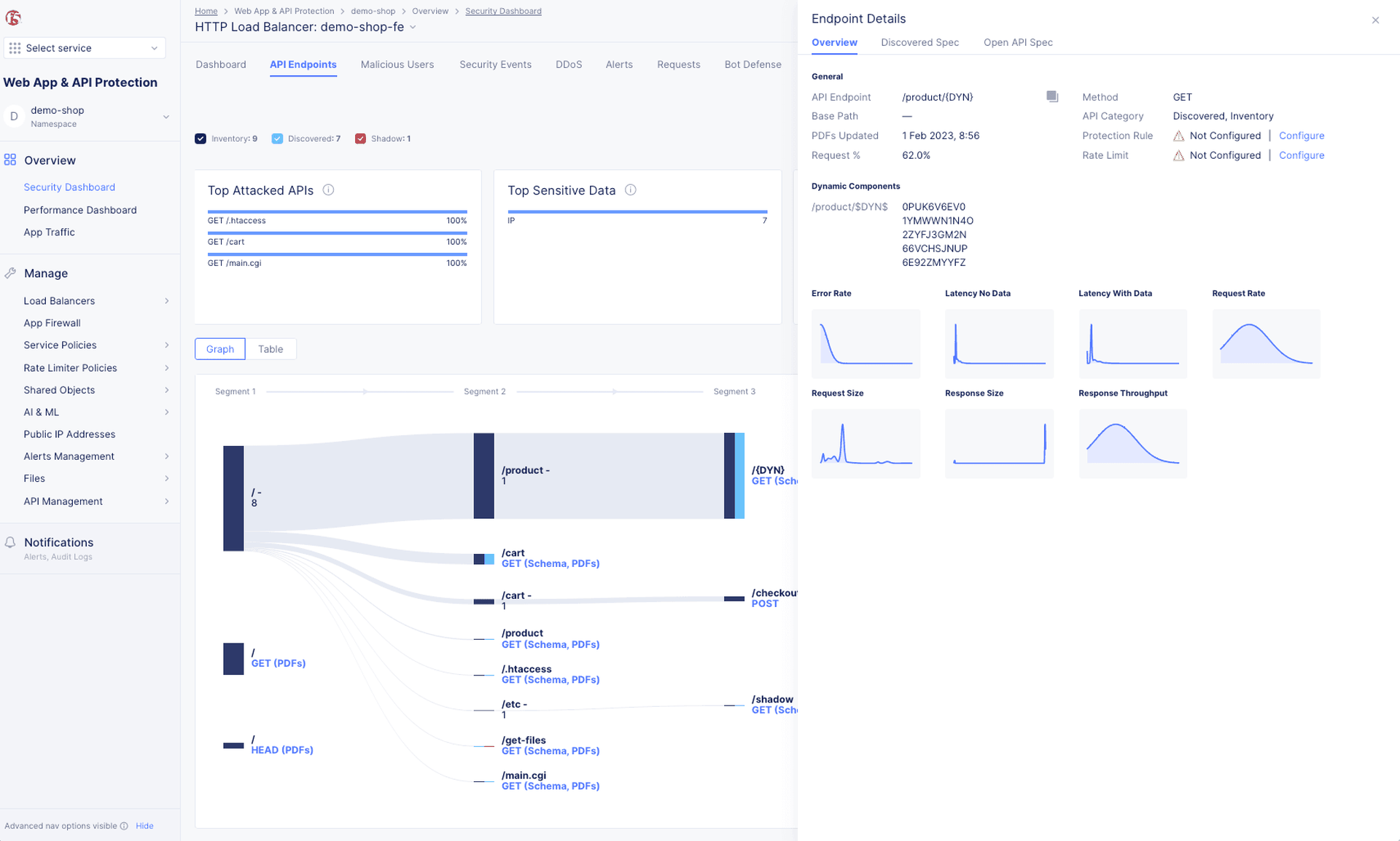The width and height of the screenshot is (1400, 841).
Task: Click the demo-shop namespace avatar D
Action: coord(14,117)
